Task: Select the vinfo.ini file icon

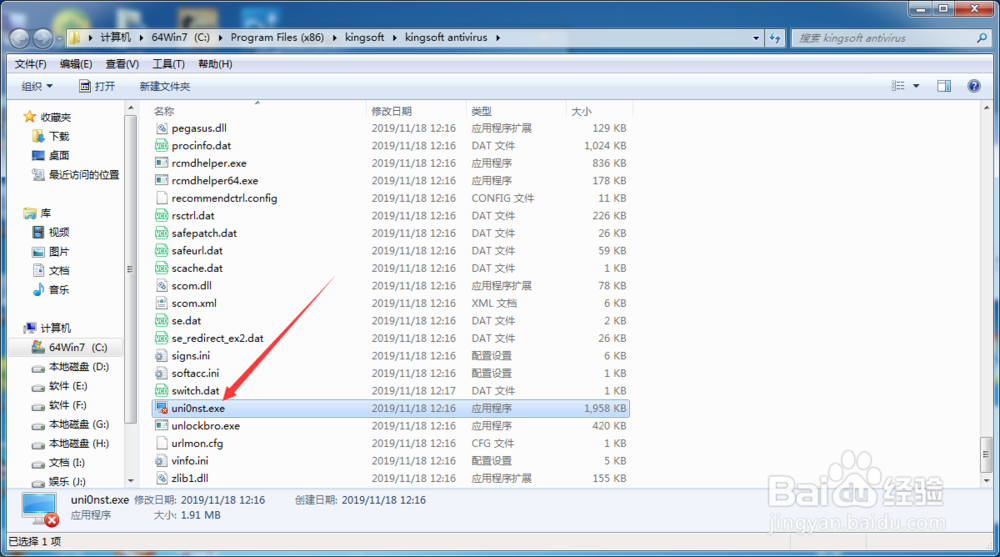Action: click(161, 461)
